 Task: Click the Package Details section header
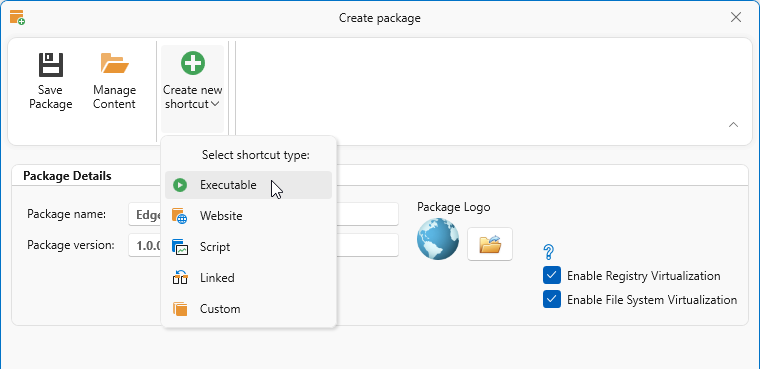click(x=67, y=176)
